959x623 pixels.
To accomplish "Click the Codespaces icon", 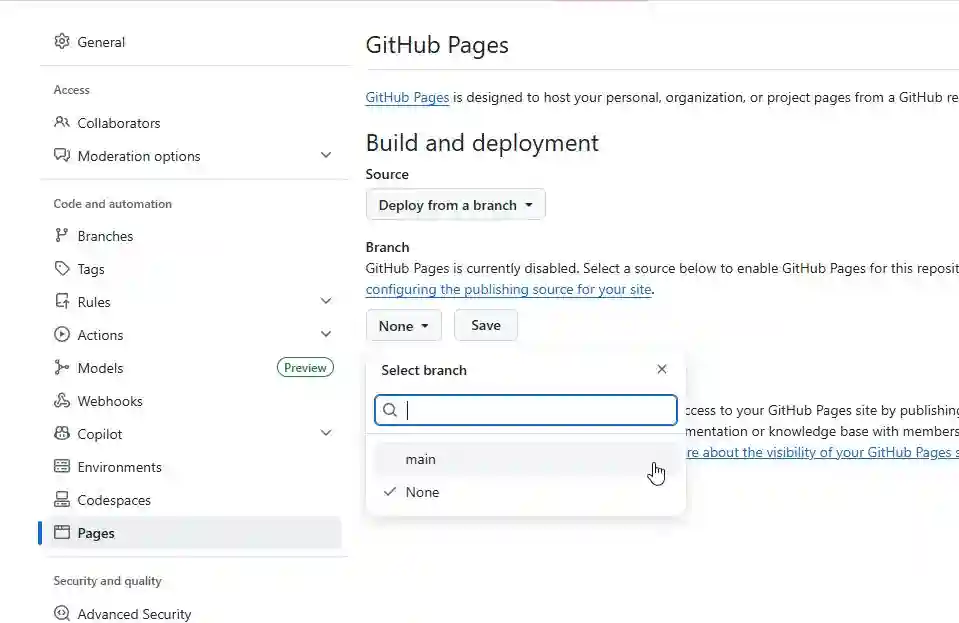I will coord(62,500).
